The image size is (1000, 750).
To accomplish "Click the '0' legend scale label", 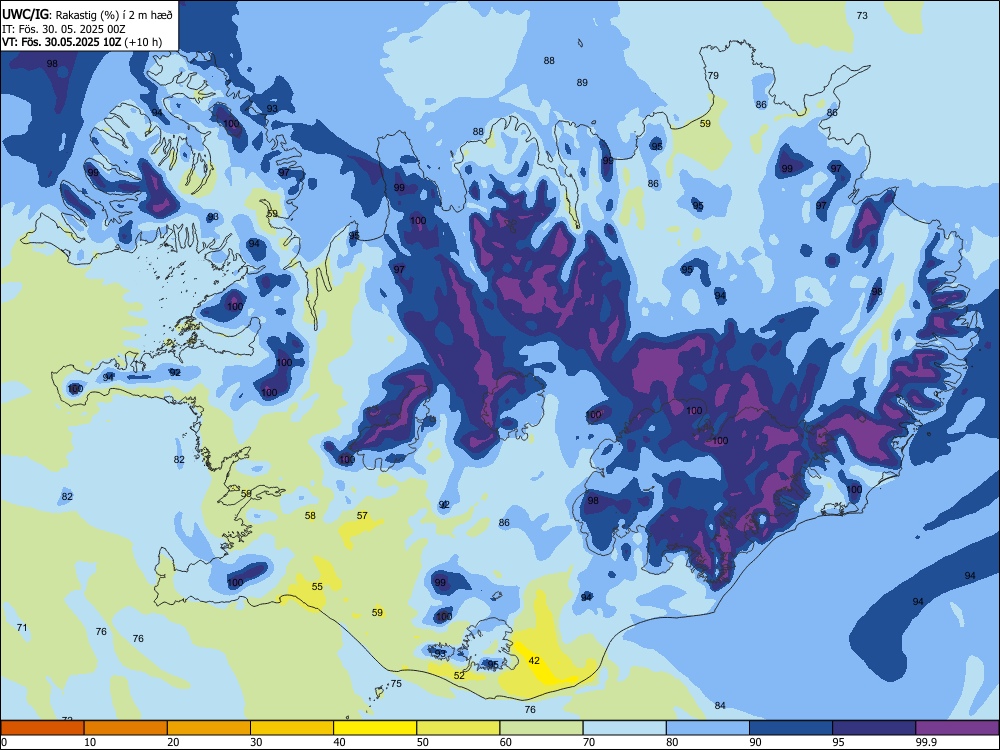I will 4,742.
